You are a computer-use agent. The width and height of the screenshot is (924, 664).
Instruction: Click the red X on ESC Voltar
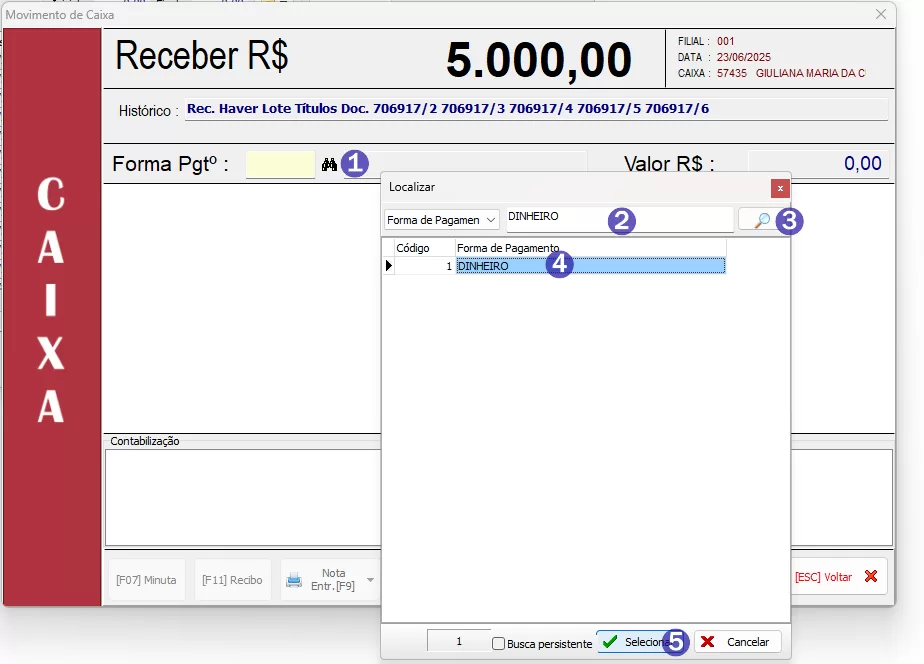(x=870, y=577)
